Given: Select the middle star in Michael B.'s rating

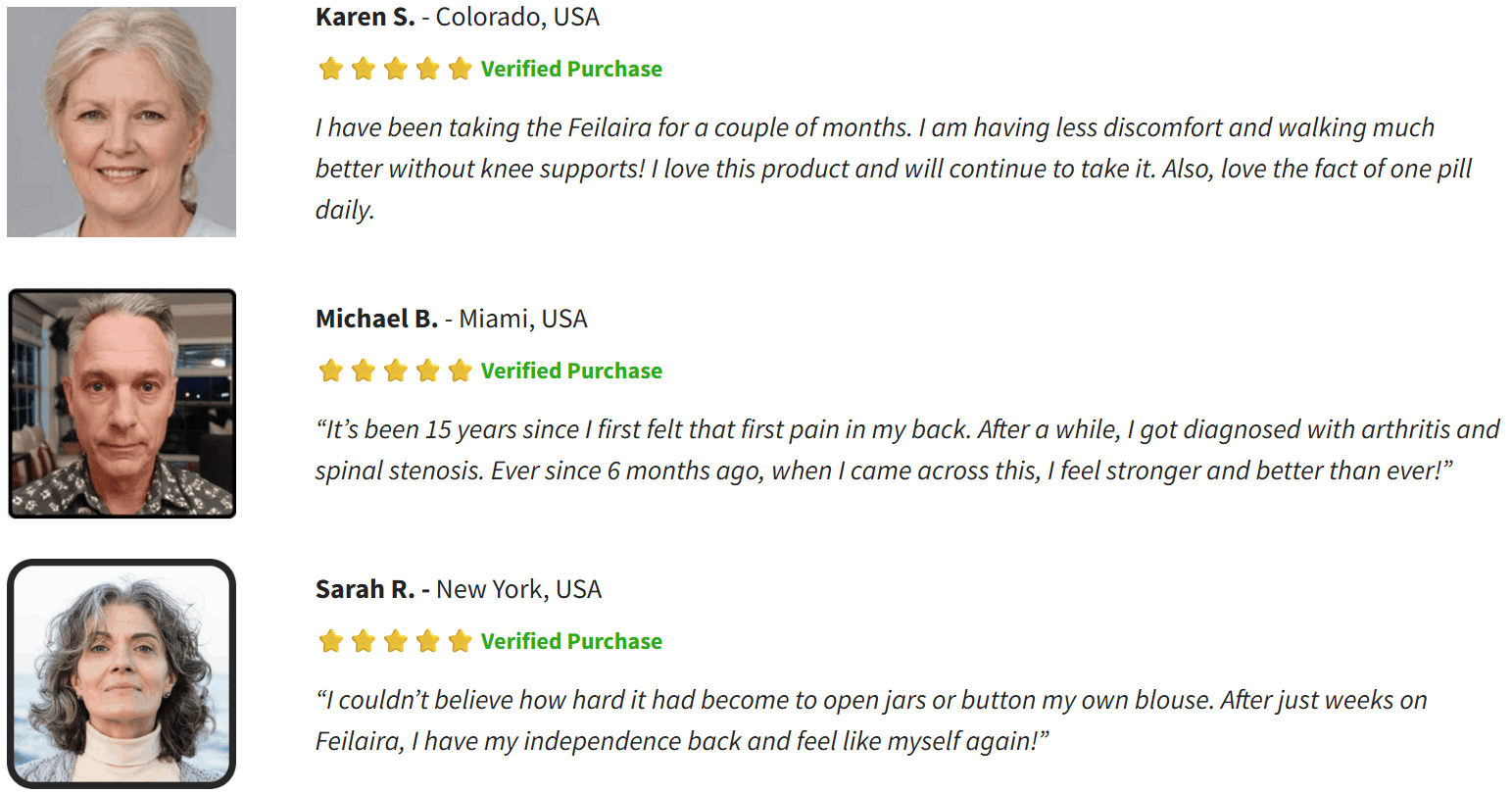Looking at the screenshot, I should [x=396, y=371].
